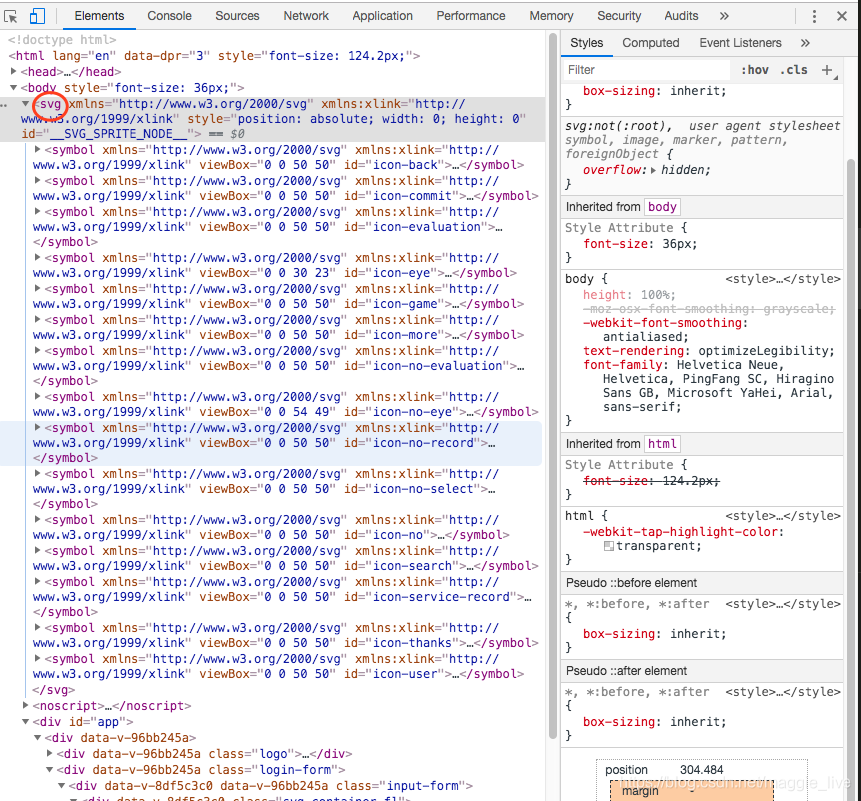Show more Styles pane tabs chevron
Screen dimensions: 861x801
tap(805, 43)
